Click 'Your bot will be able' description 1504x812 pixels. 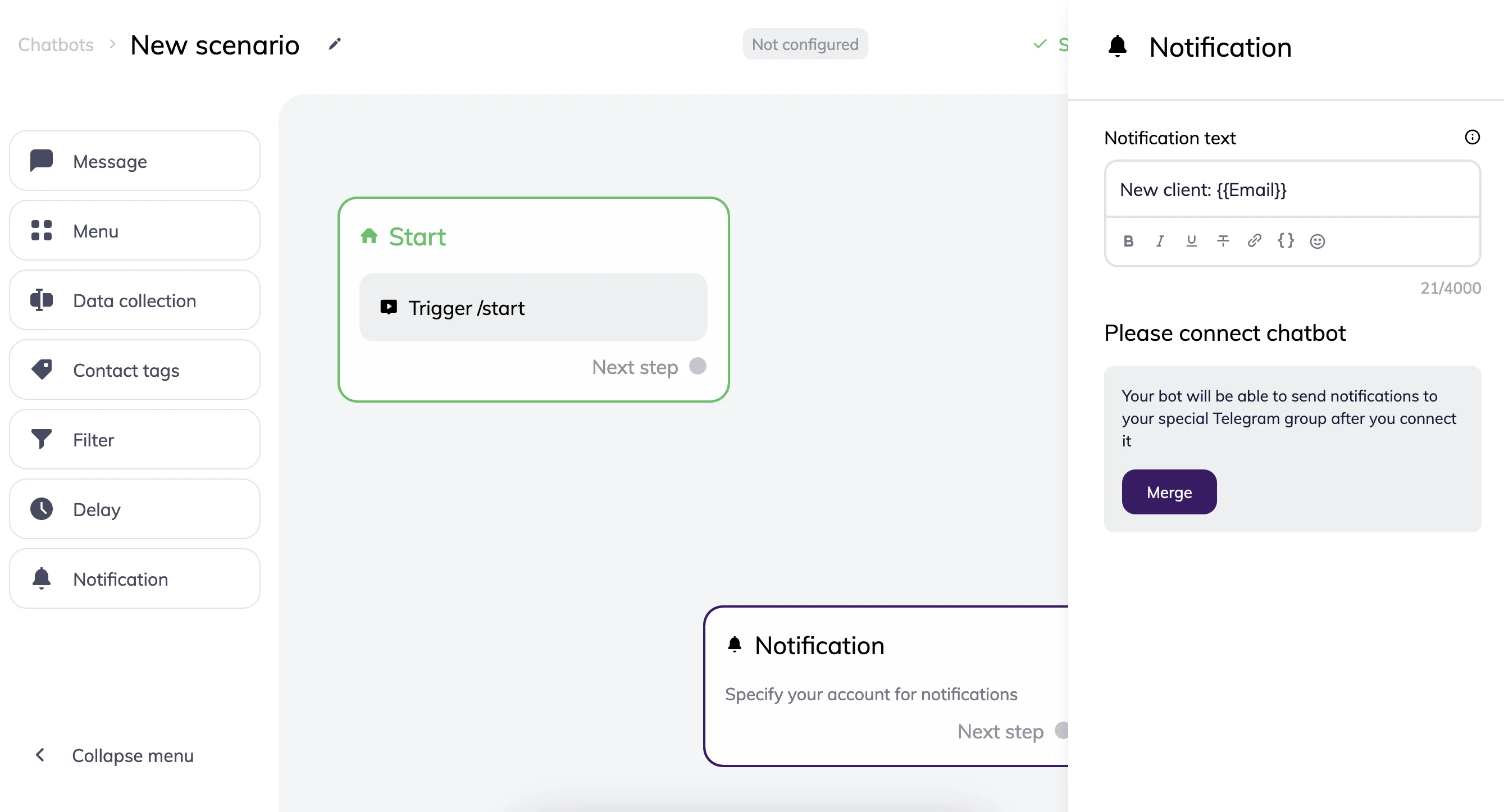click(x=1288, y=418)
